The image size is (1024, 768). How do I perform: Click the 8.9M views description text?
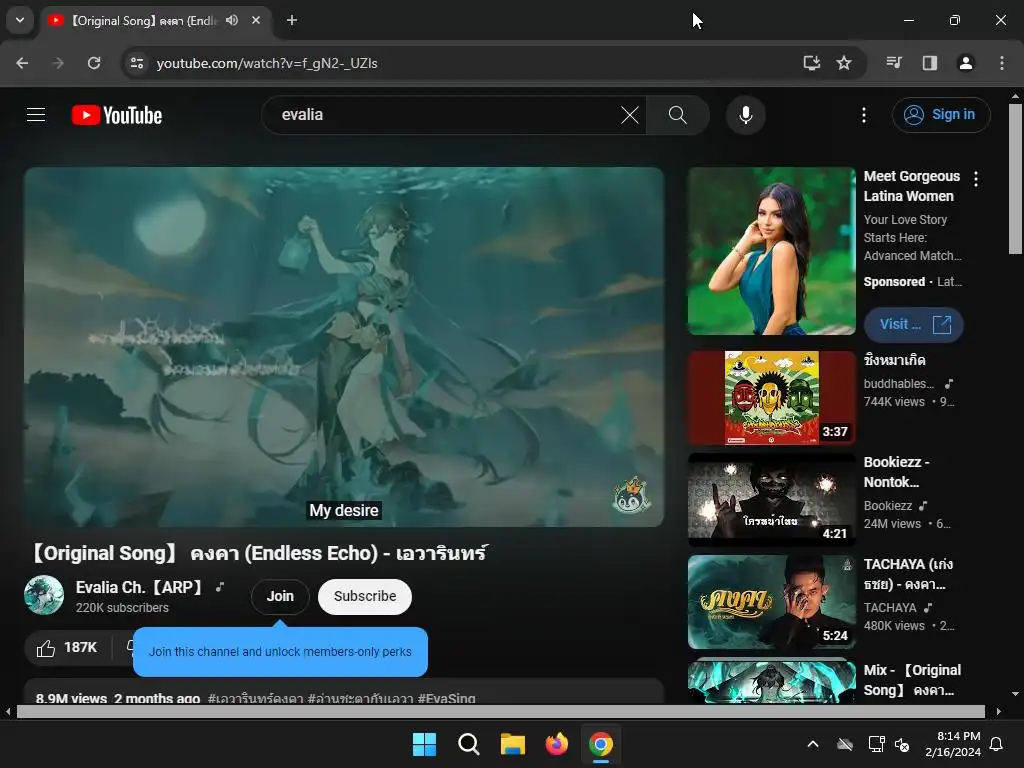pyautogui.click(x=71, y=697)
